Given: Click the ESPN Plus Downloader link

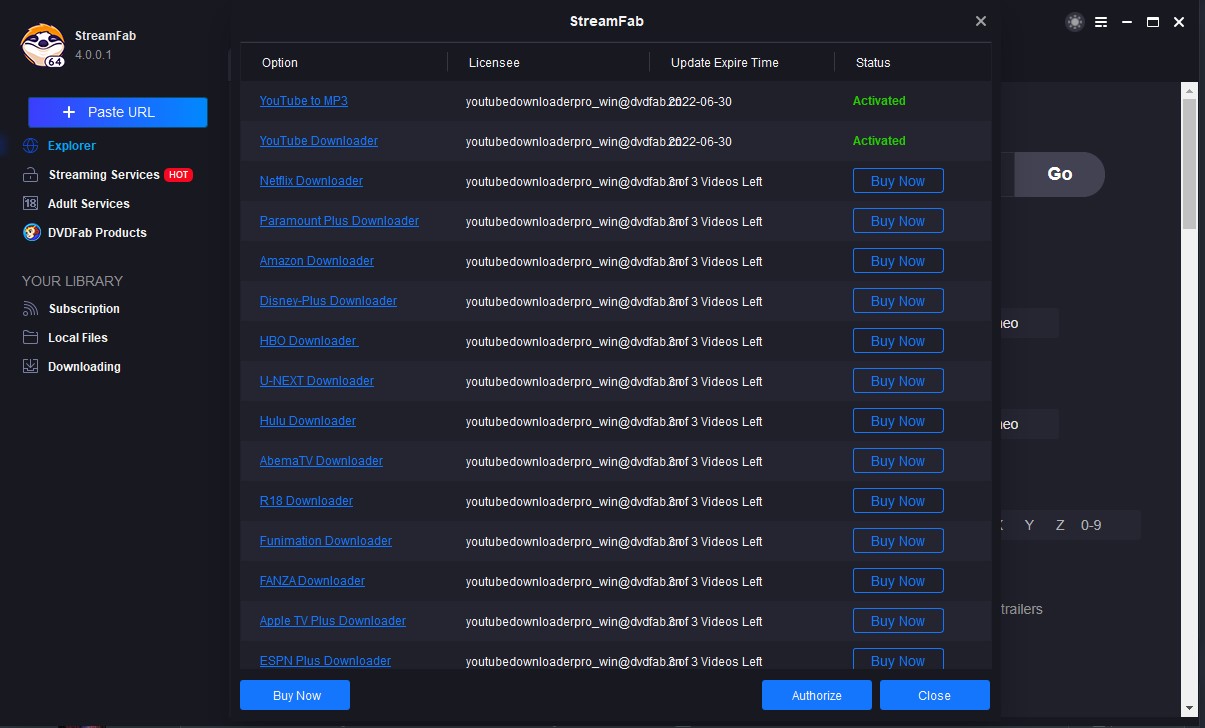Looking at the screenshot, I should (325, 661).
